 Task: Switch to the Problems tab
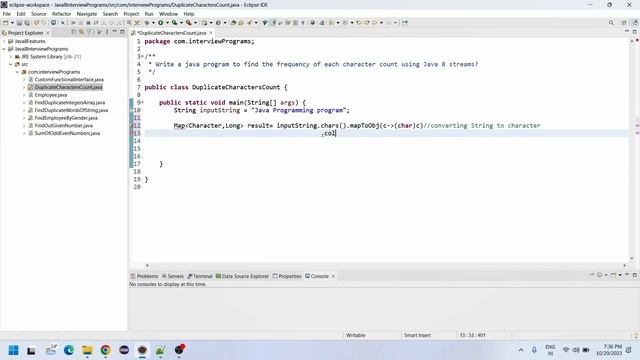(144, 276)
